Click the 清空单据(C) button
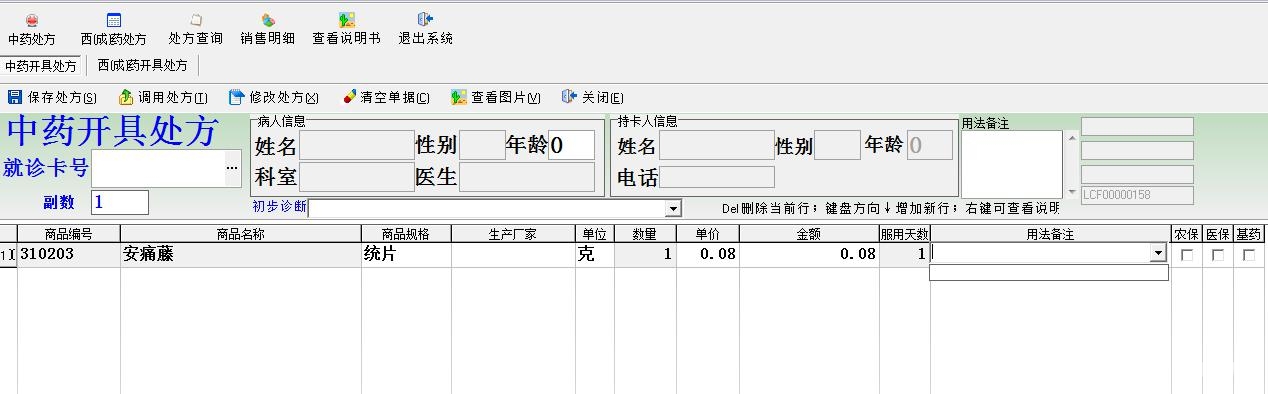The image size is (1268, 394). click(x=386, y=97)
